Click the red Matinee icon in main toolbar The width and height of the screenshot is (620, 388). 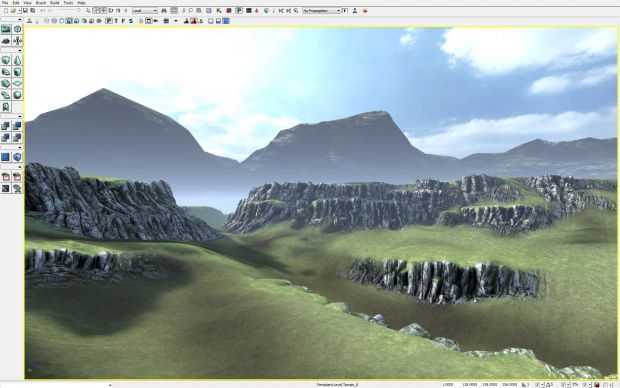pos(229,11)
